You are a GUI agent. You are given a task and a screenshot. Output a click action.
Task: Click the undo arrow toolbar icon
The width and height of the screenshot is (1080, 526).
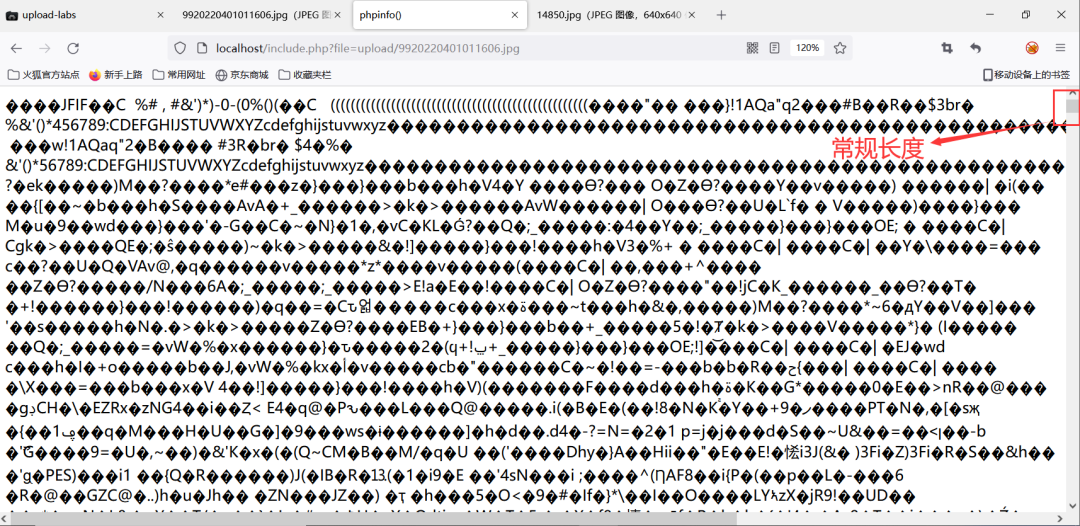click(976, 48)
